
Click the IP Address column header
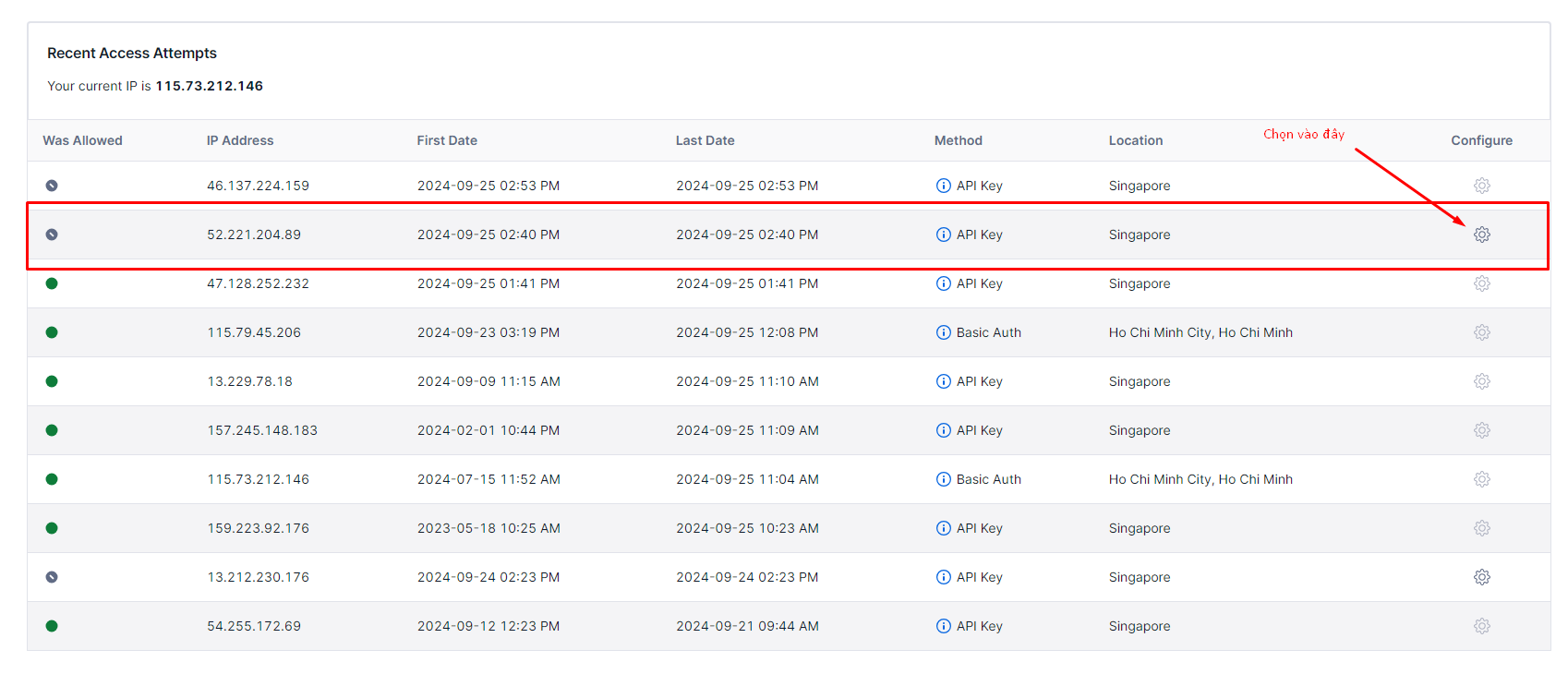click(240, 140)
